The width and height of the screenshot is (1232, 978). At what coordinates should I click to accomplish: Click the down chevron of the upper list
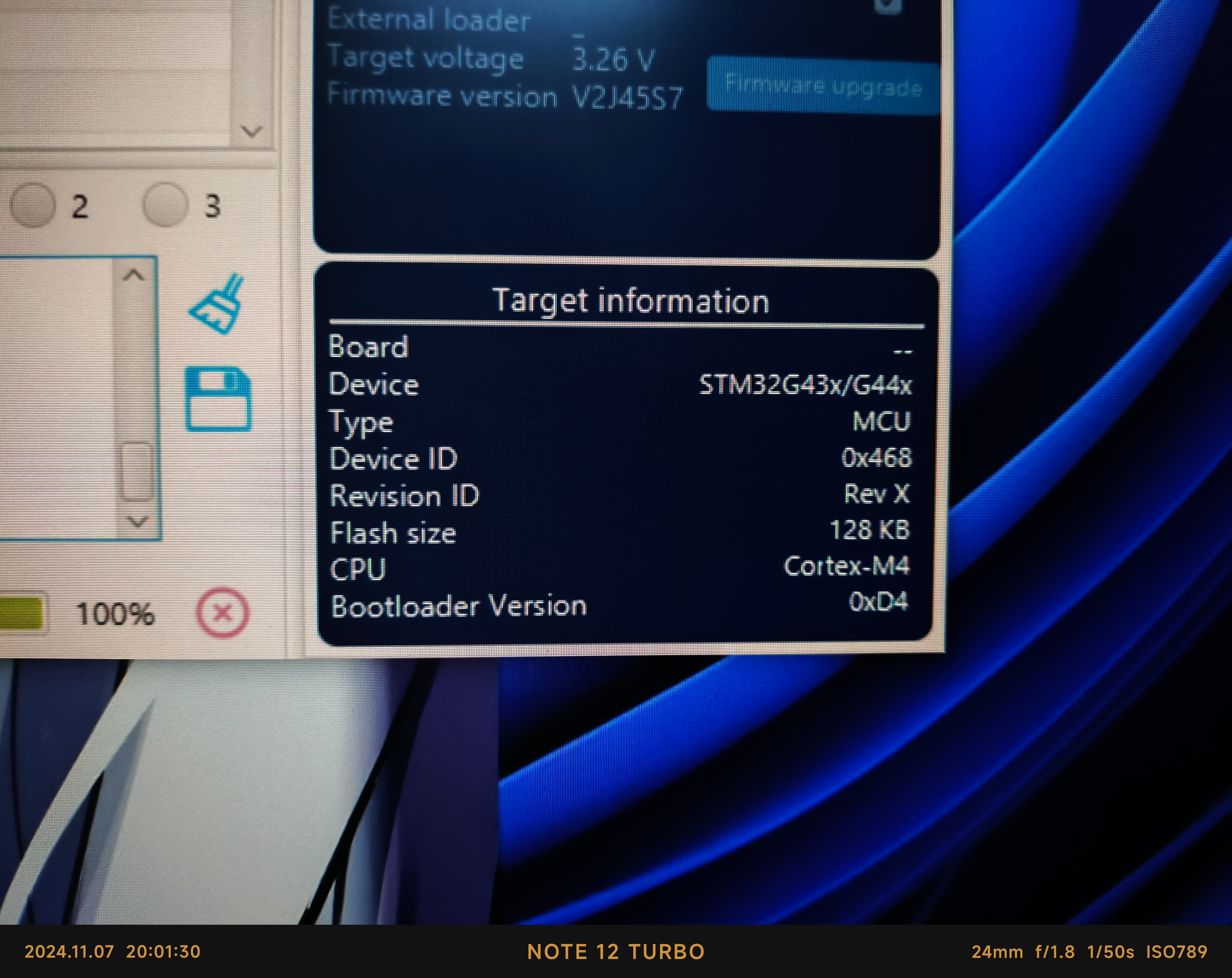pyautogui.click(x=252, y=131)
